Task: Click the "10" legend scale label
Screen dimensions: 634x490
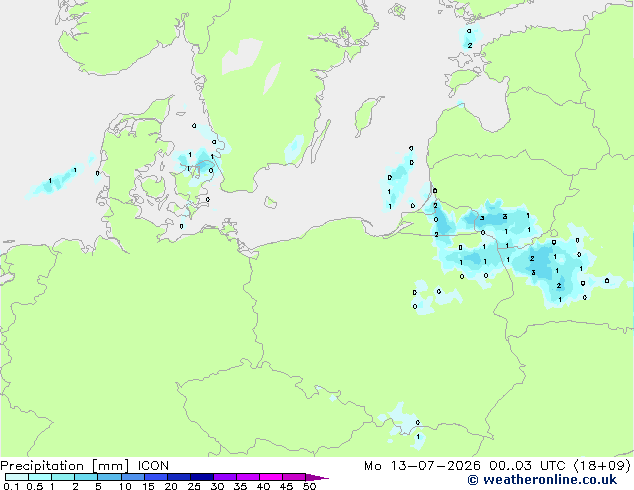Action: (125, 486)
